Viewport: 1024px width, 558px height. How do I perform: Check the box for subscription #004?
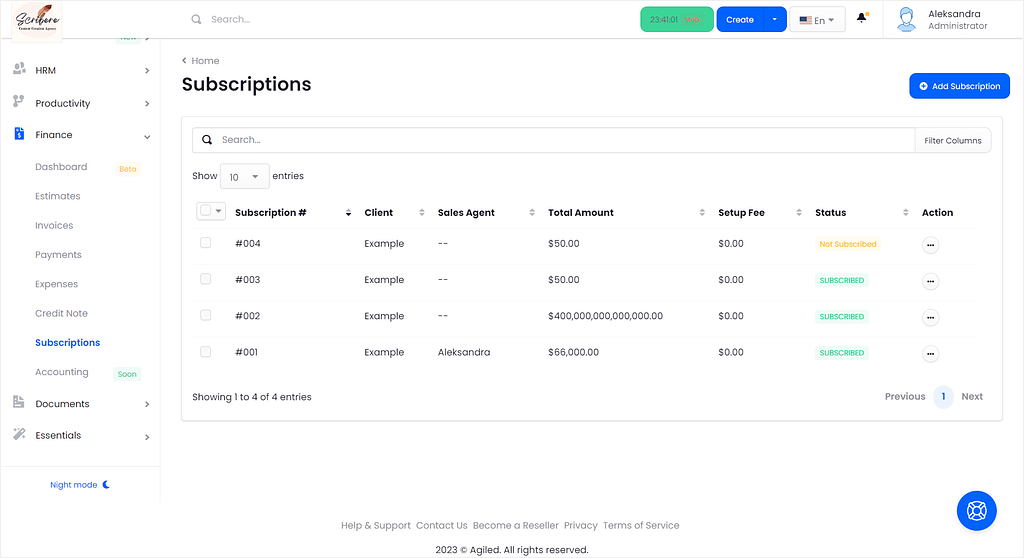206,242
